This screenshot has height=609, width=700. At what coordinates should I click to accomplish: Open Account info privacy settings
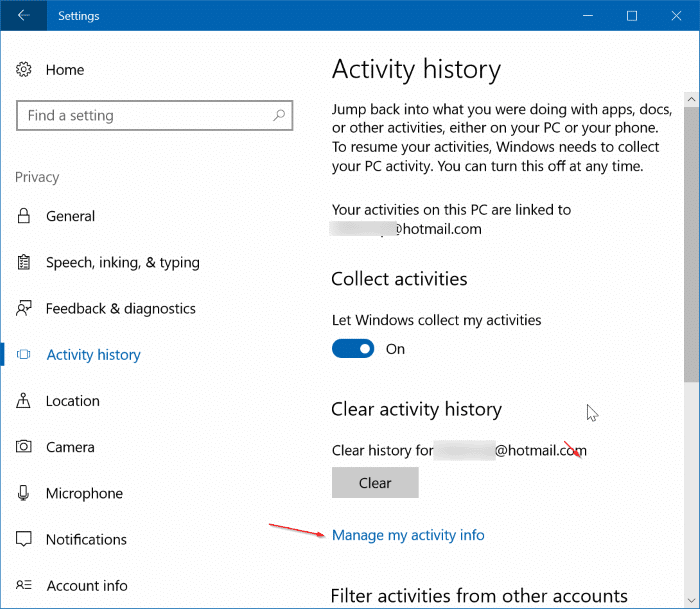click(x=87, y=585)
